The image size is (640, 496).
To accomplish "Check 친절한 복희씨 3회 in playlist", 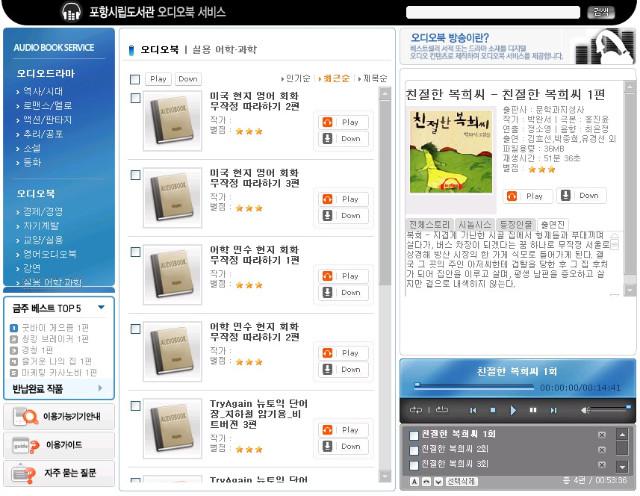I will pos(414,465).
